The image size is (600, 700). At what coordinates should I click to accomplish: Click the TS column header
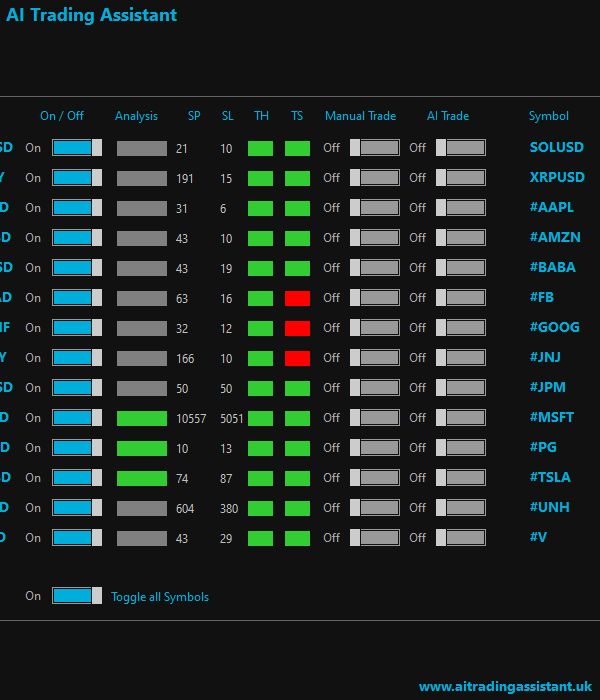tap(297, 116)
